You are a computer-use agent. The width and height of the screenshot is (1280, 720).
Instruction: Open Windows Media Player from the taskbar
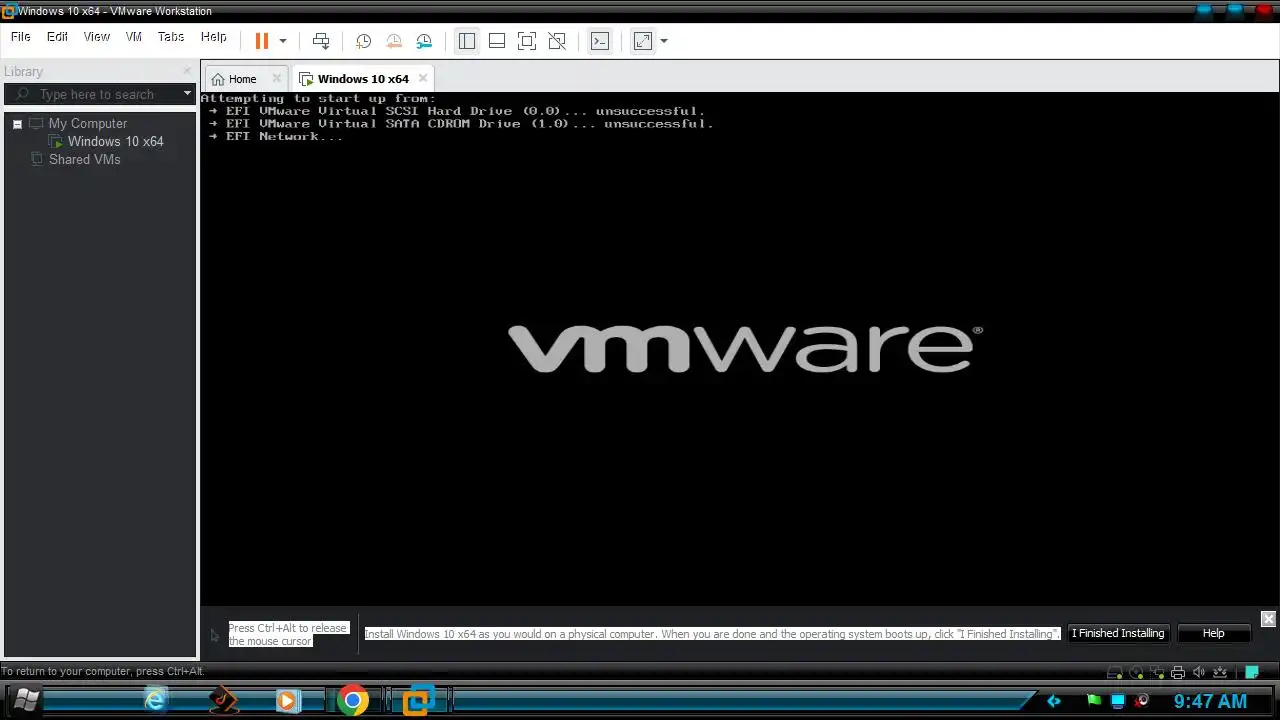pos(287,700)
